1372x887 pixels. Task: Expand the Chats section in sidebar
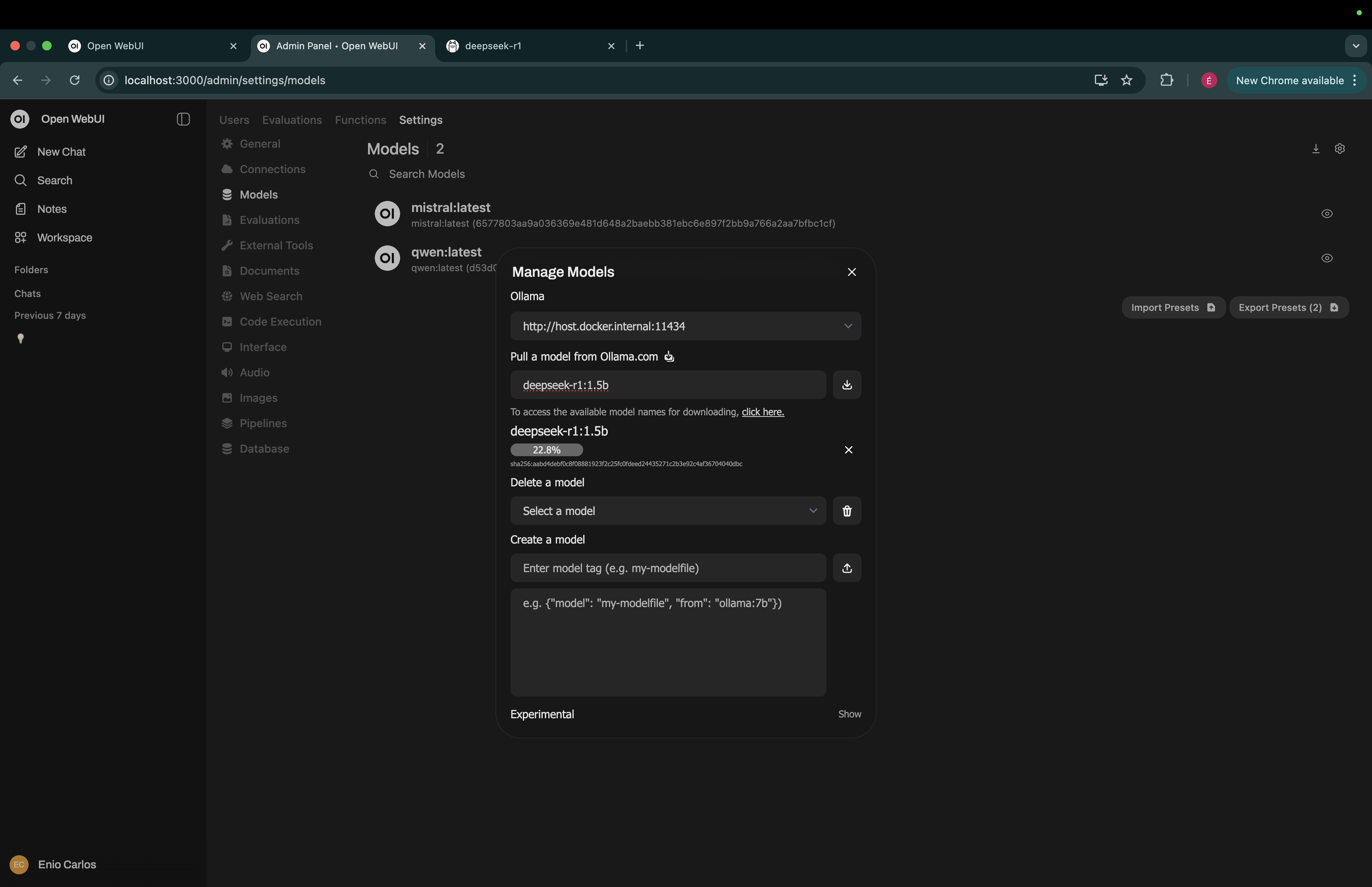coord(27,294)
